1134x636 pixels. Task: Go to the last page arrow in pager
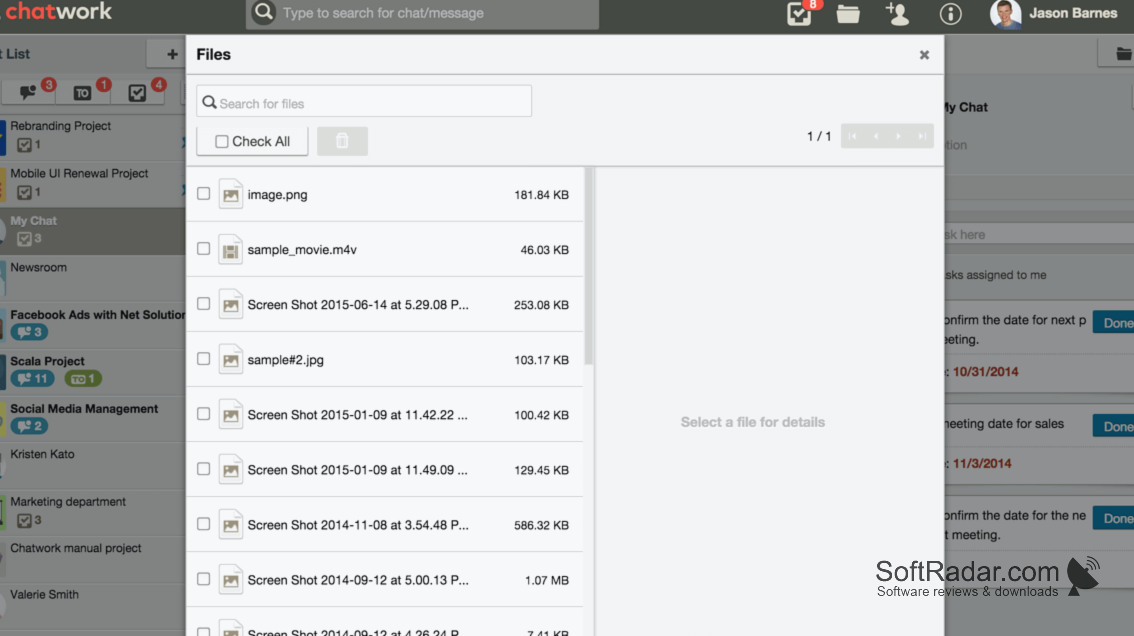pos(922,136)
